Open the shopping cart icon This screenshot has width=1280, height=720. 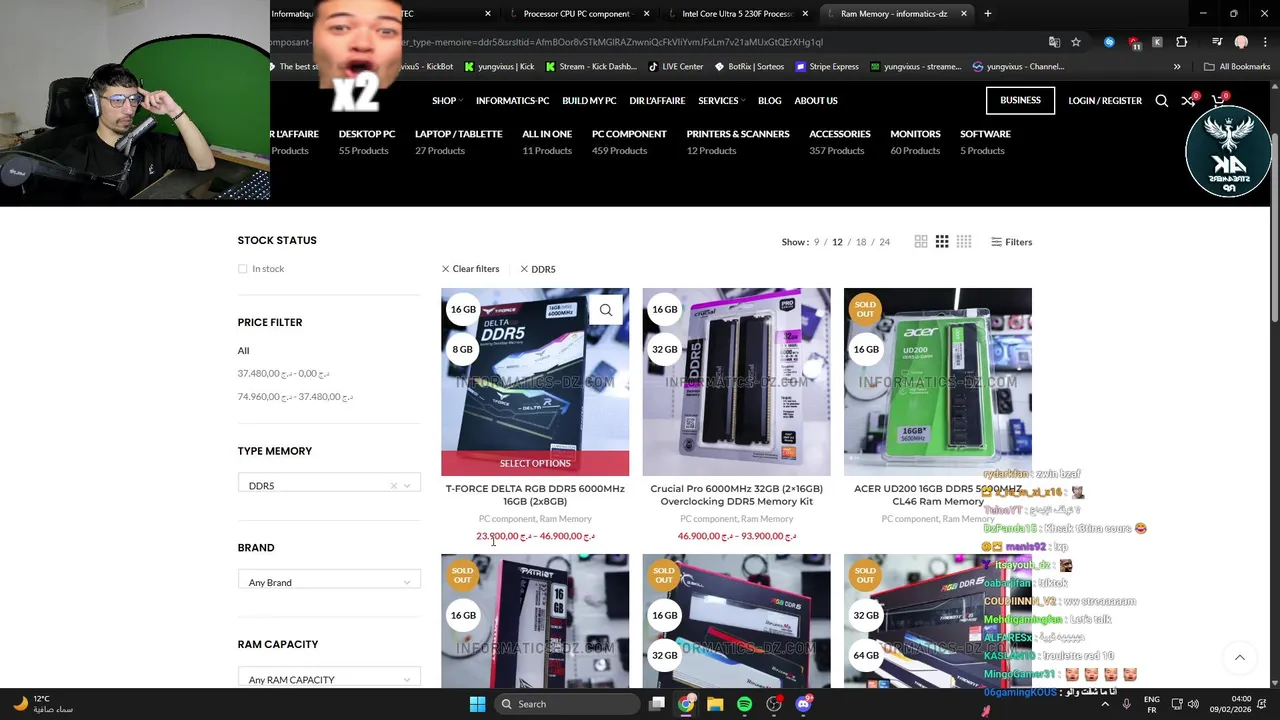coord(1218,101)
